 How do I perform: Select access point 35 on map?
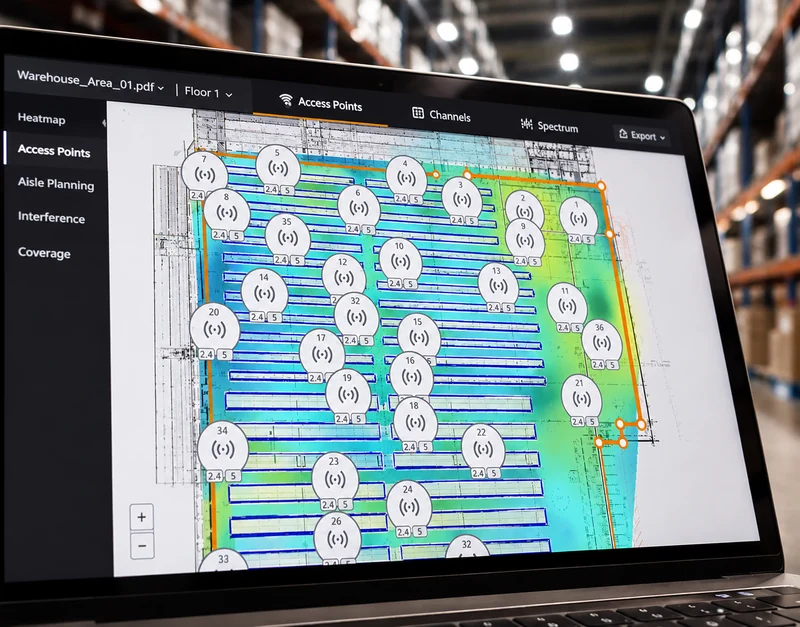(288, 235)
